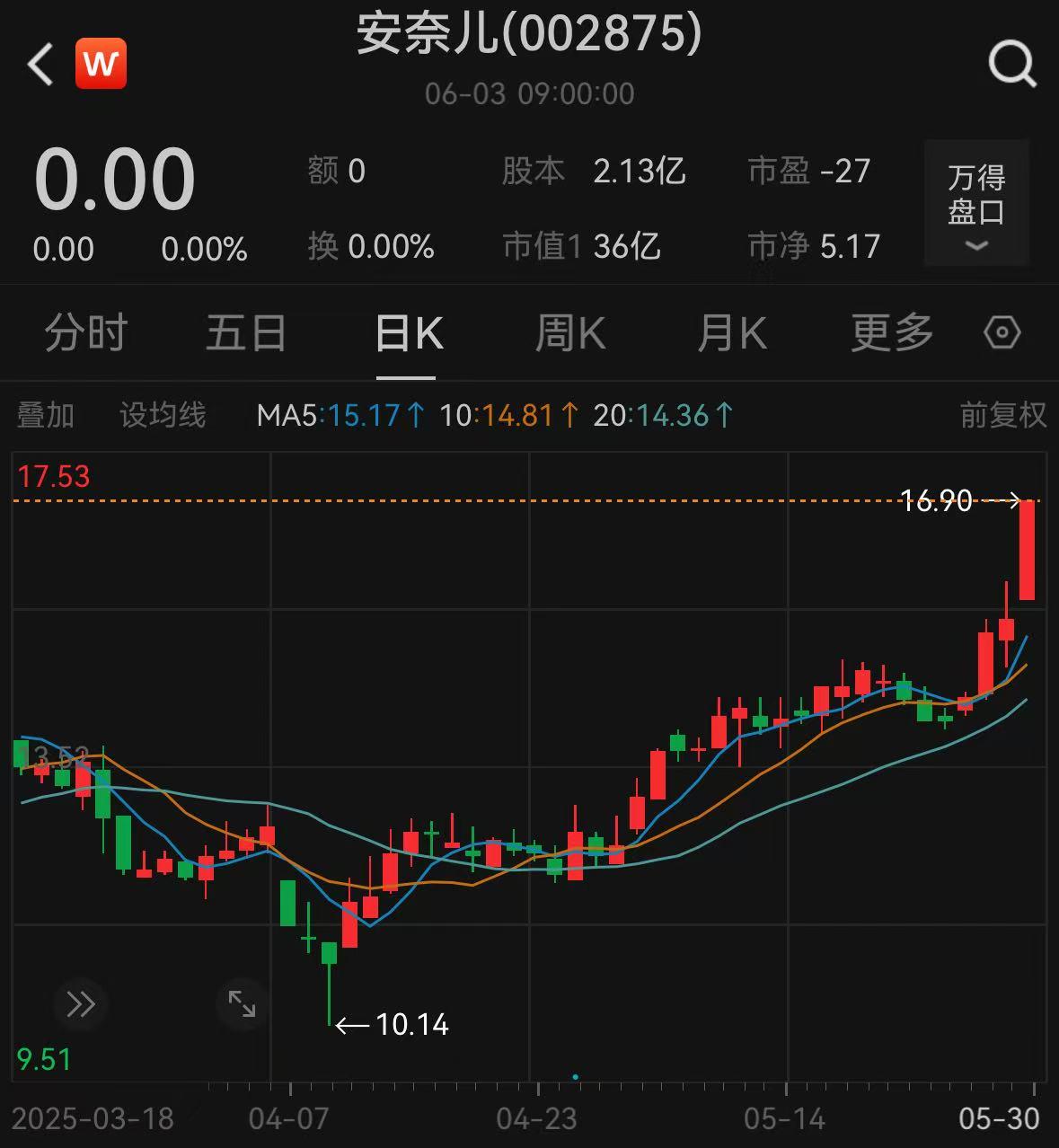Tap the fullscreen expand chart icon
Image resolution: width=1059 pixels, height=1148 pixels.
pyautogui.click(x=242, y=1003)
